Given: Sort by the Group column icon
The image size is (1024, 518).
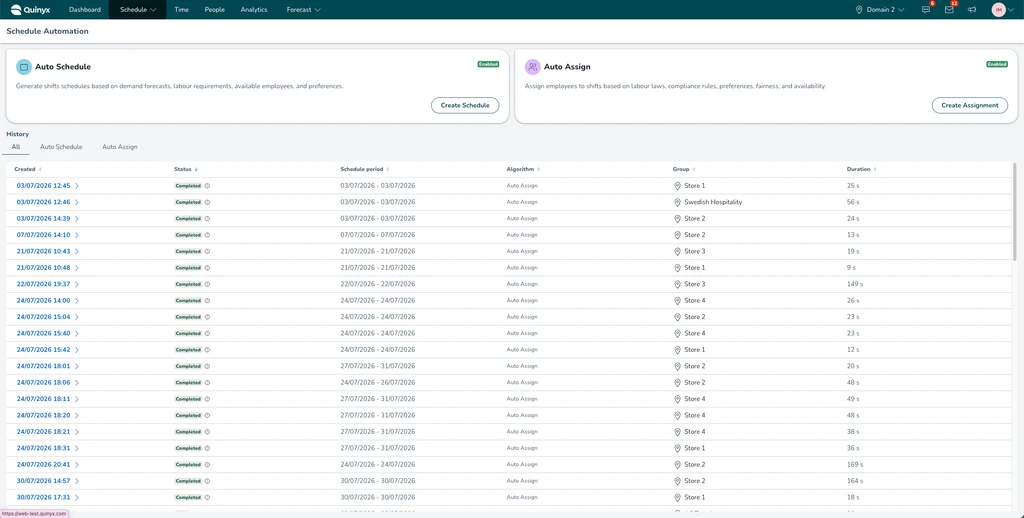Looking at the screenshot, I should (x=694, y=169).
